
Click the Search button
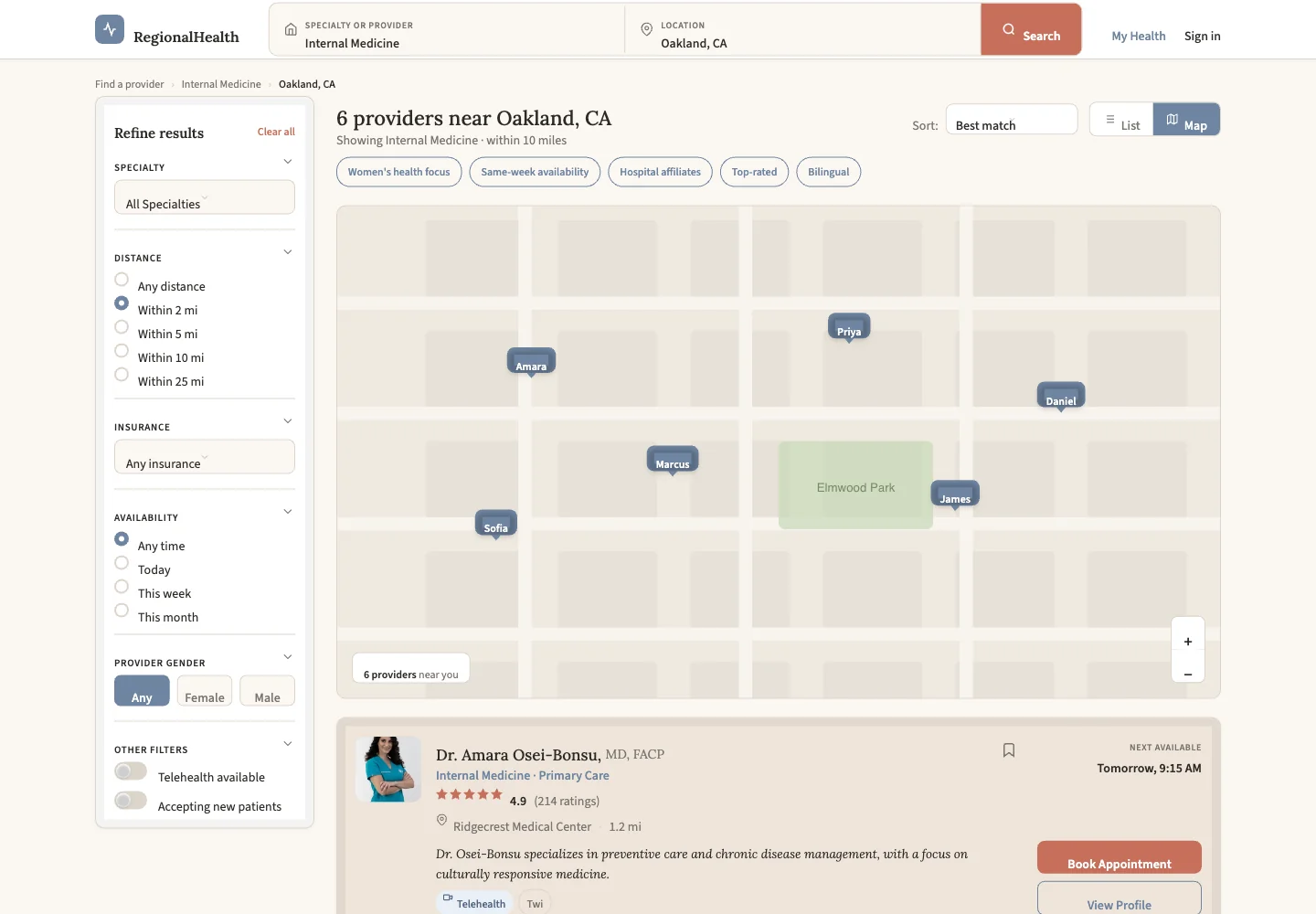tap(1031, 30)
